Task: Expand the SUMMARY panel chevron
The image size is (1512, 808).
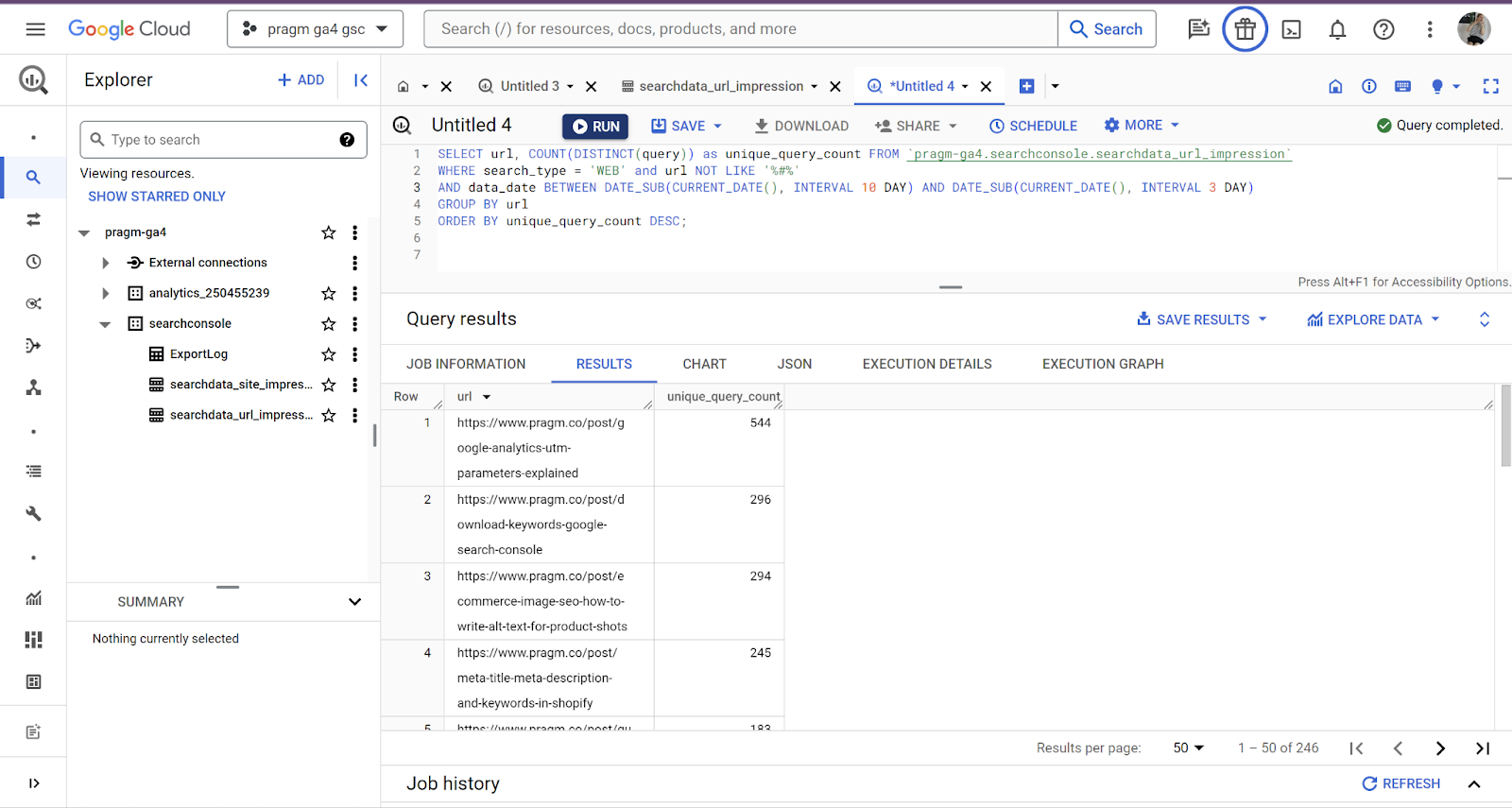Action: coord(354,602)
